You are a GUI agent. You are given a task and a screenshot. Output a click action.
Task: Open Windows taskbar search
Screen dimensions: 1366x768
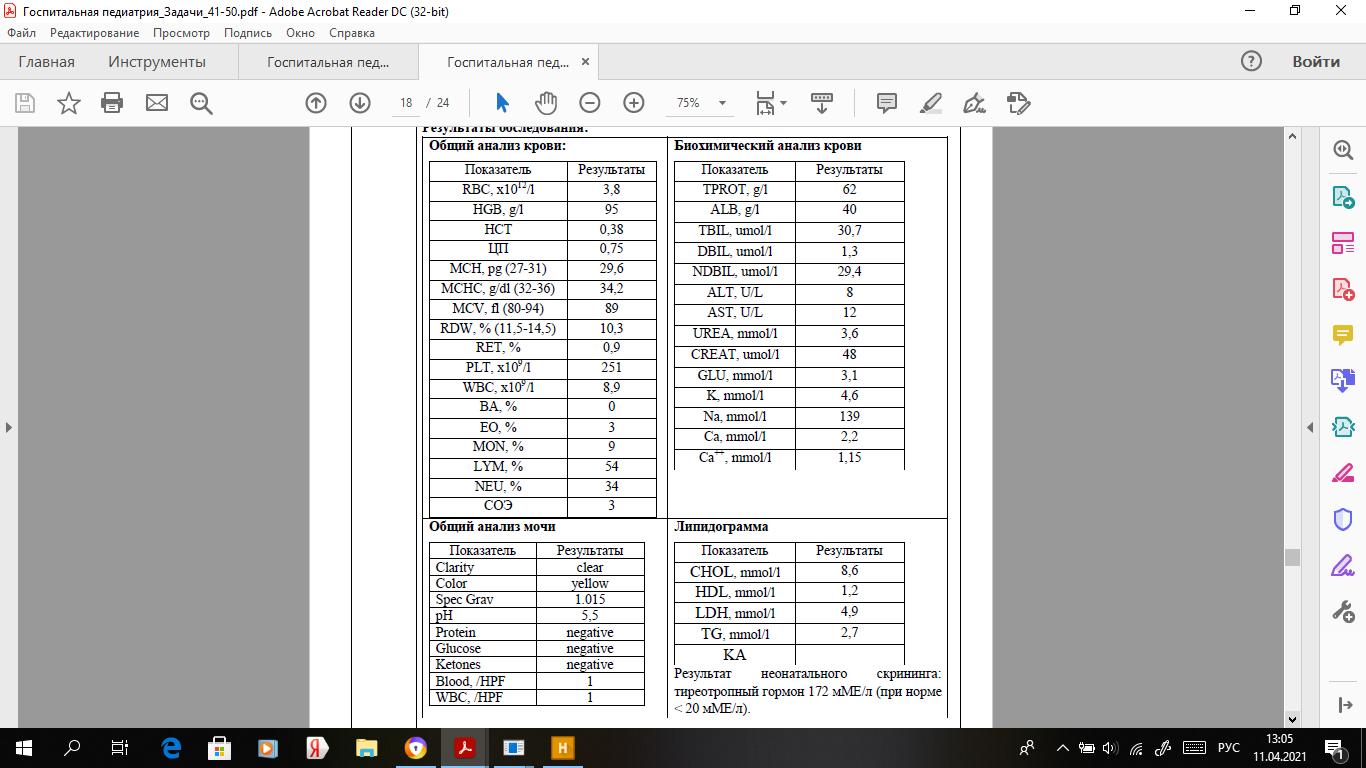click(72, 747)
